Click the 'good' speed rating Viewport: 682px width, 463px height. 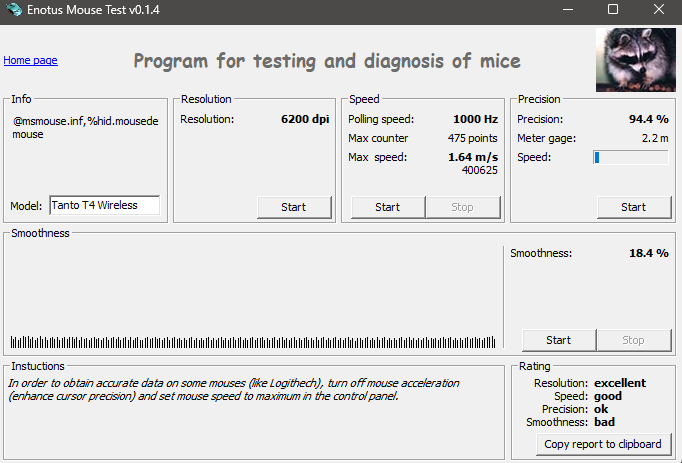pos(608,396)
